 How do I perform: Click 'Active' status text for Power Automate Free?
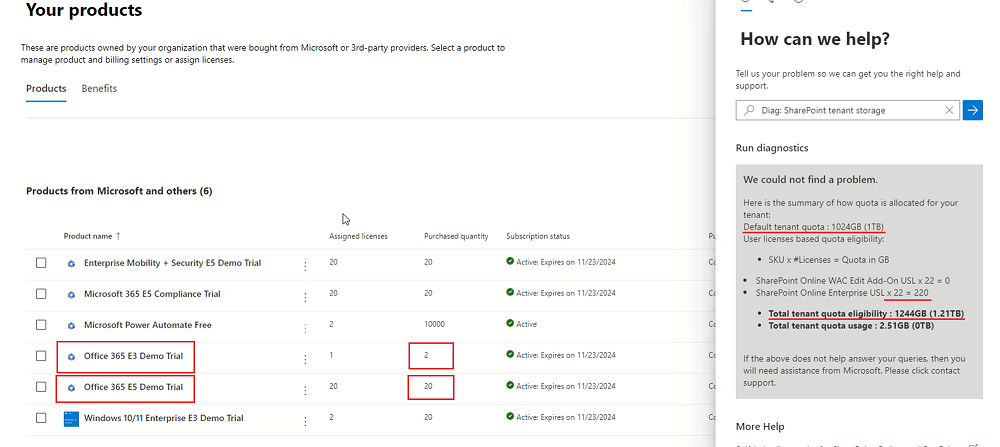click(x=526, y=325)
